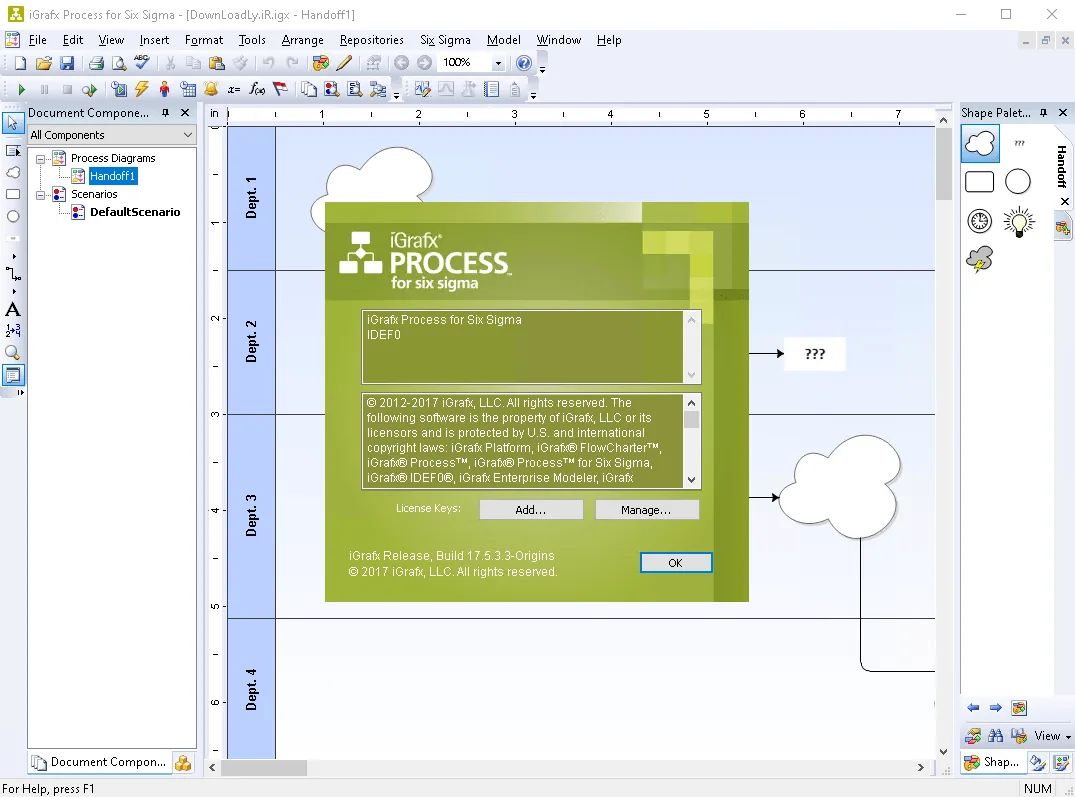Open the File menu
1075x797 pixels.
(x=38, y=40)
